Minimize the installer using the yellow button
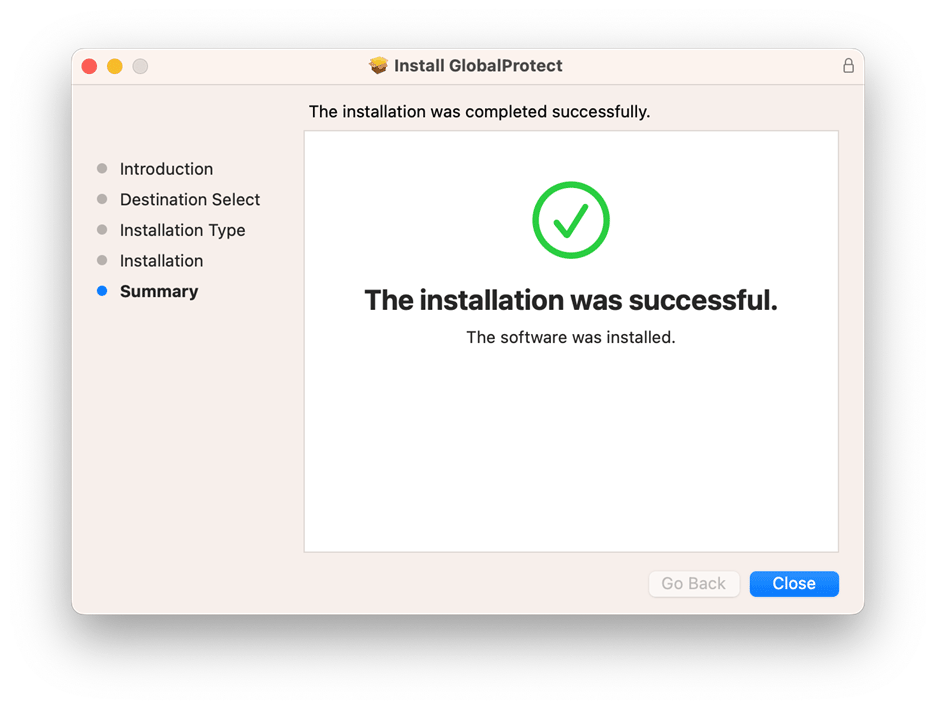Screen dimensions: 936x709 click(x=114, y=65)
